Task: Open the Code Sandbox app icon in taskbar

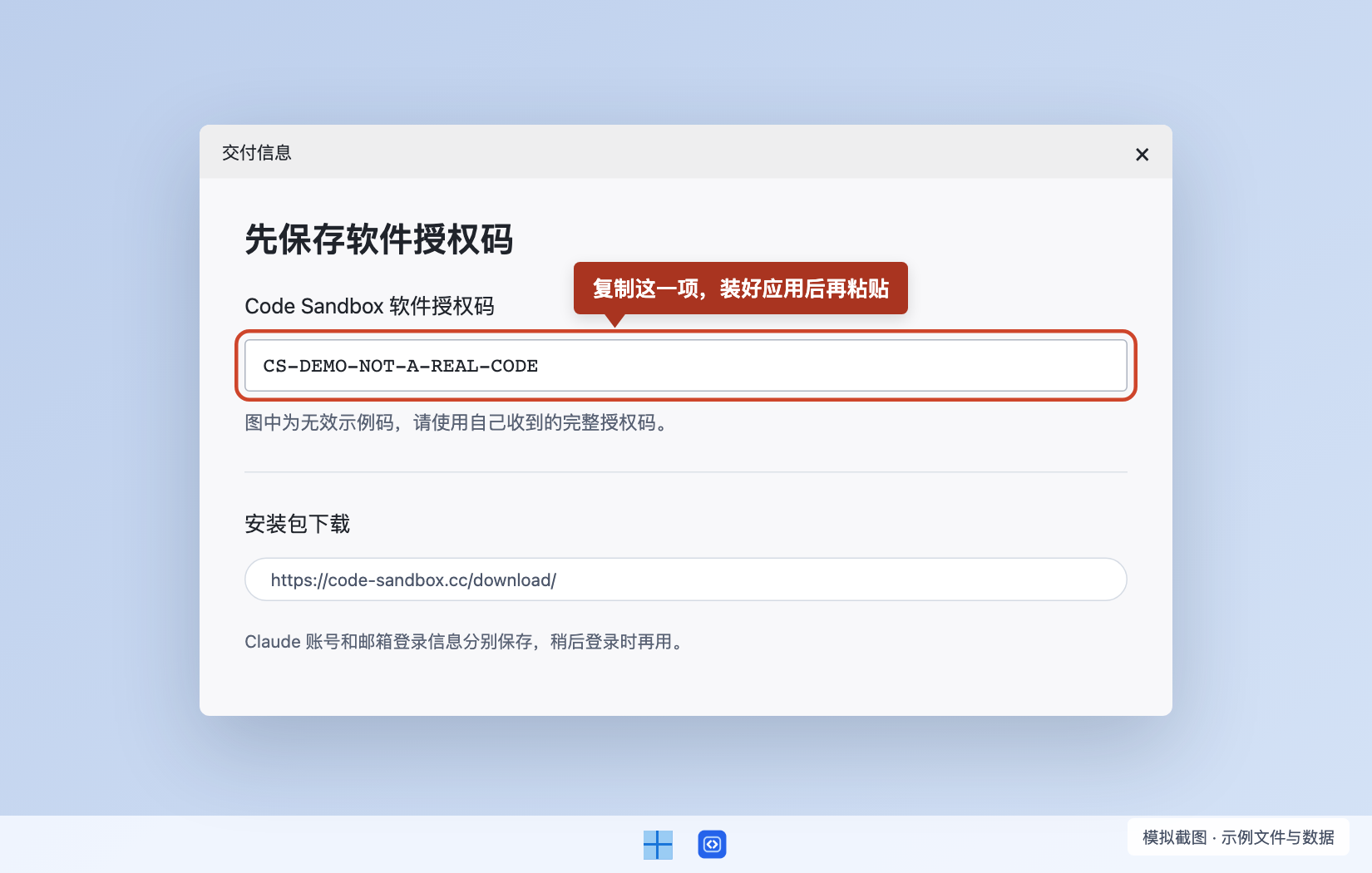Action: pyautogui.click(x=712, y=845)
